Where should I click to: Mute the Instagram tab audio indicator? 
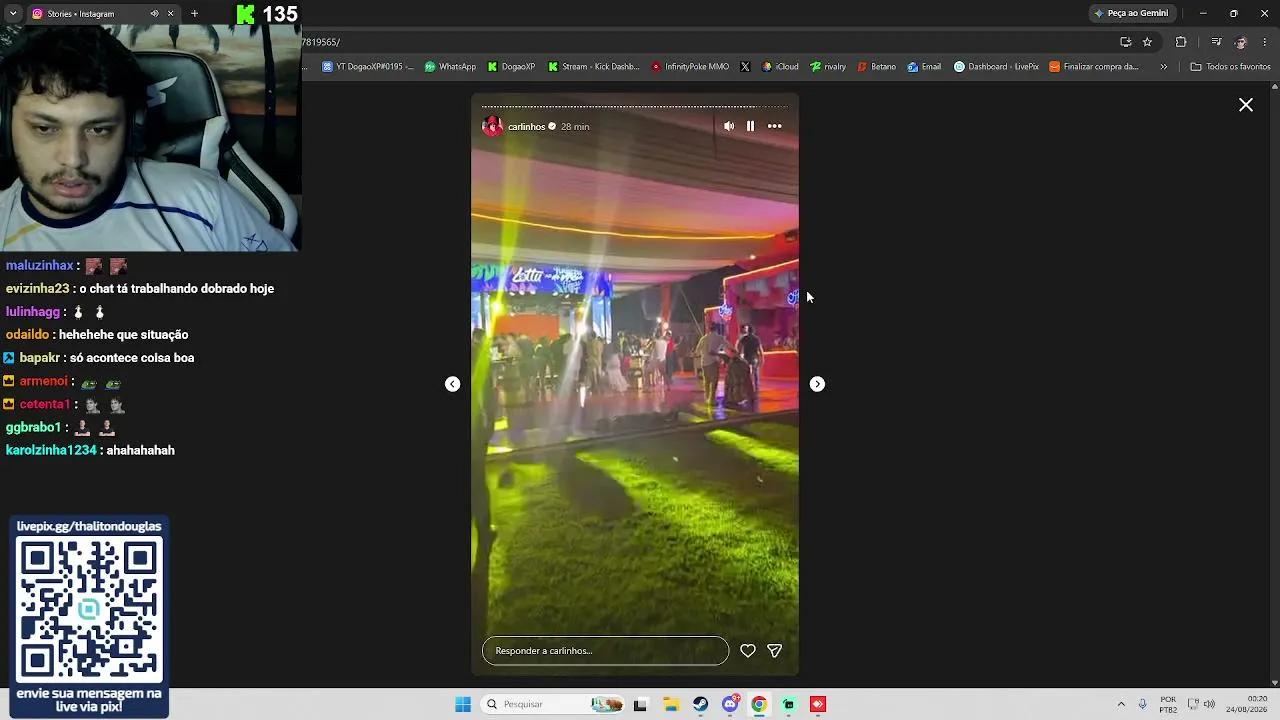[x=154, y=14]
